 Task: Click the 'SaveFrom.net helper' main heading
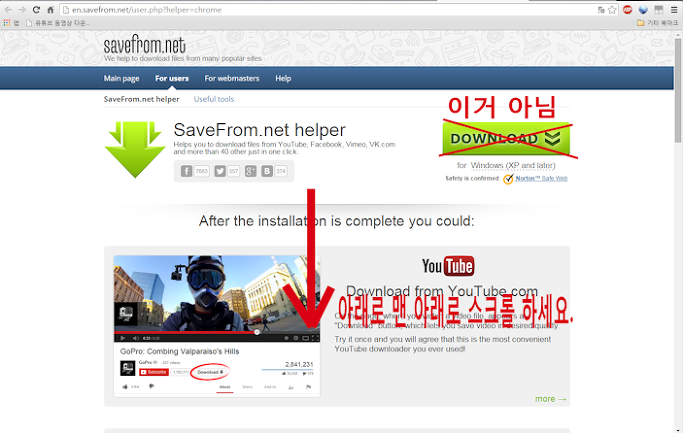coord(259,130)
